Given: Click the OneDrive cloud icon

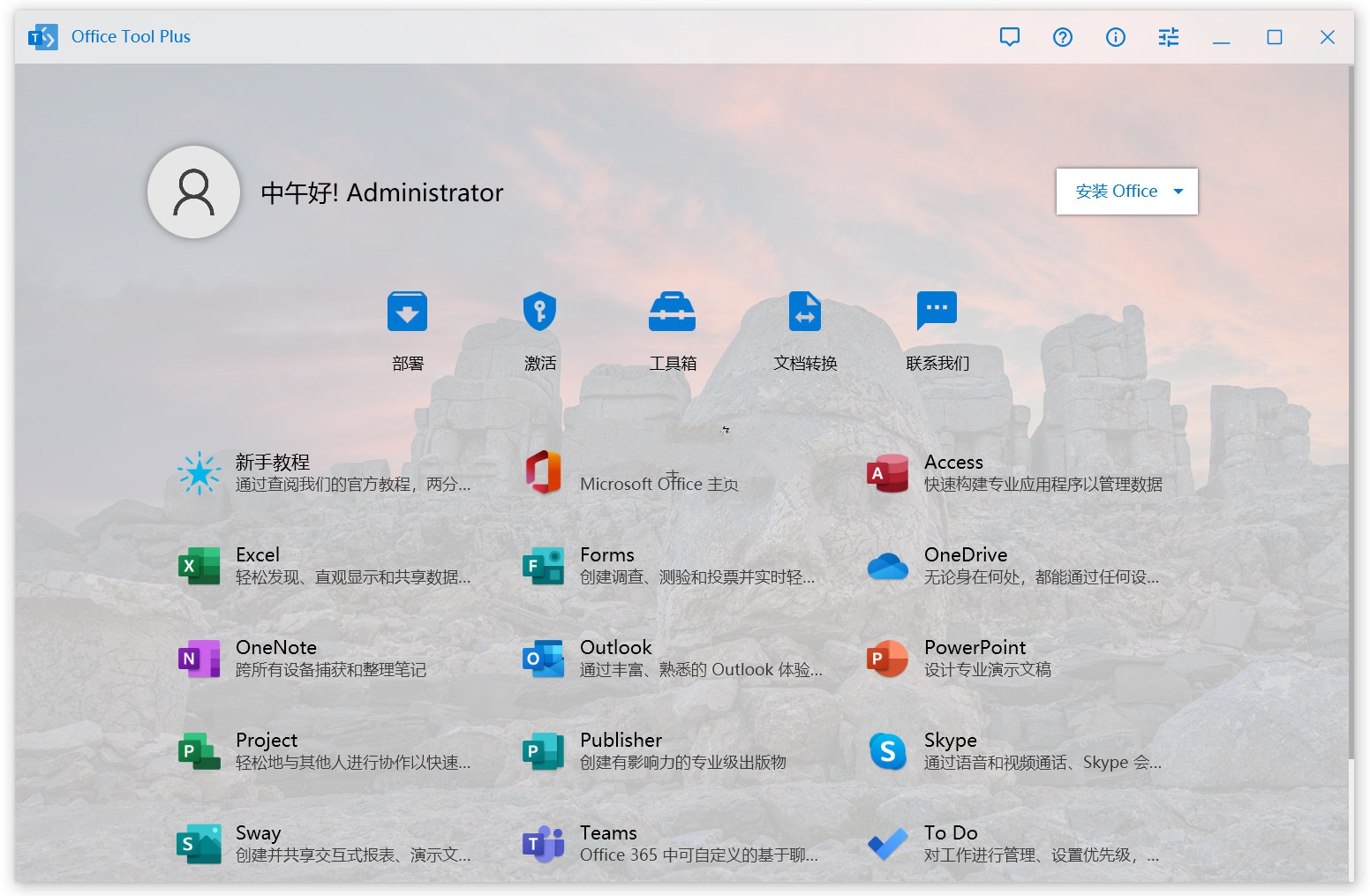Looking at the screenshot, I should pos(887,566).
